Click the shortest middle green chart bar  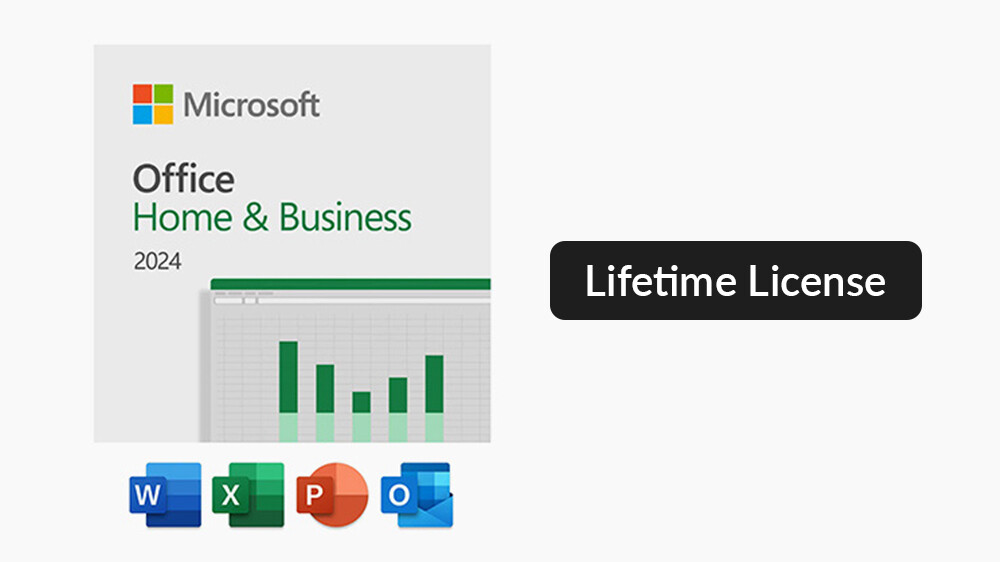click(361, 402)
